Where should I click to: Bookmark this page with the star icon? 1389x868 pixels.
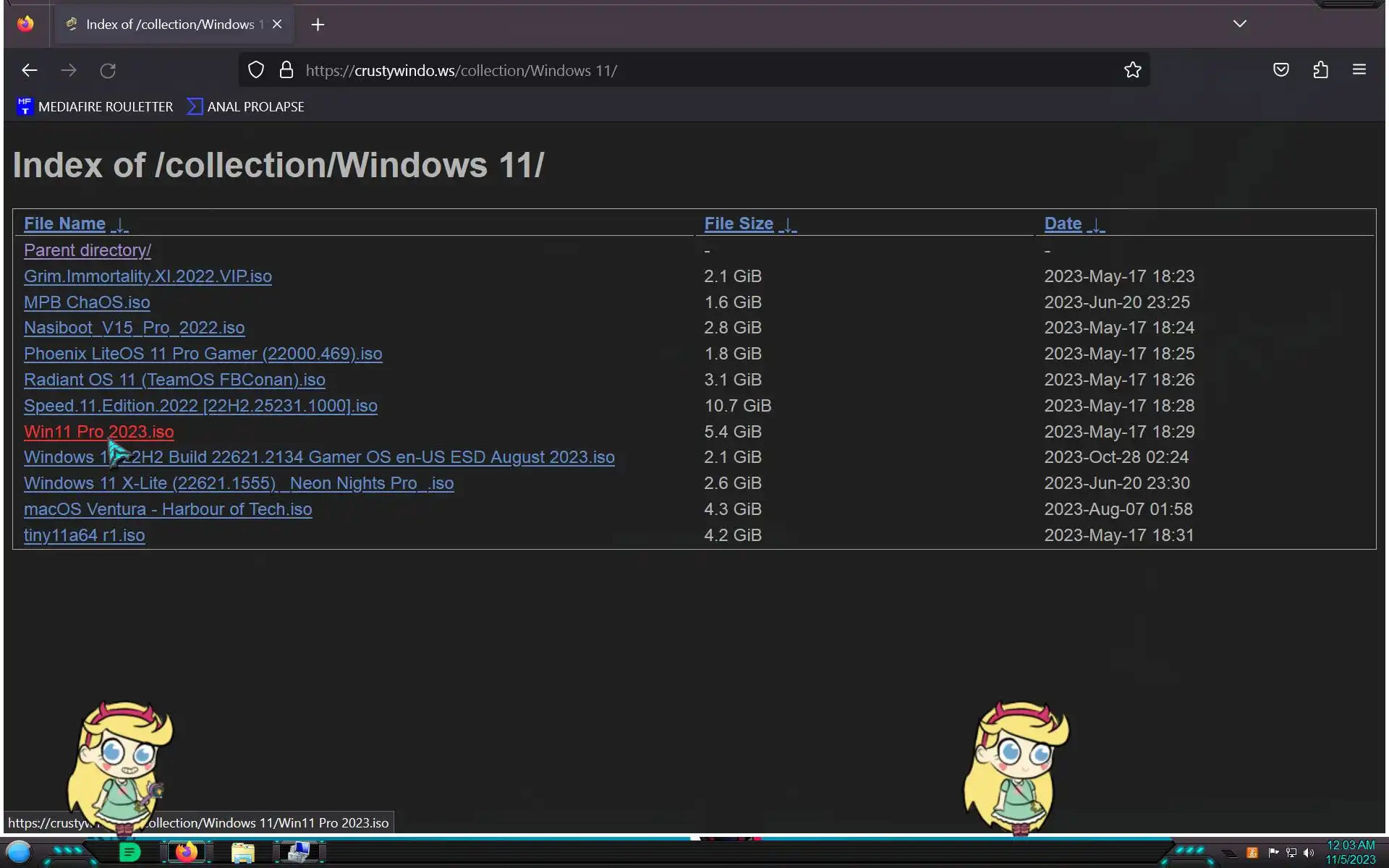click(1132, 70)
